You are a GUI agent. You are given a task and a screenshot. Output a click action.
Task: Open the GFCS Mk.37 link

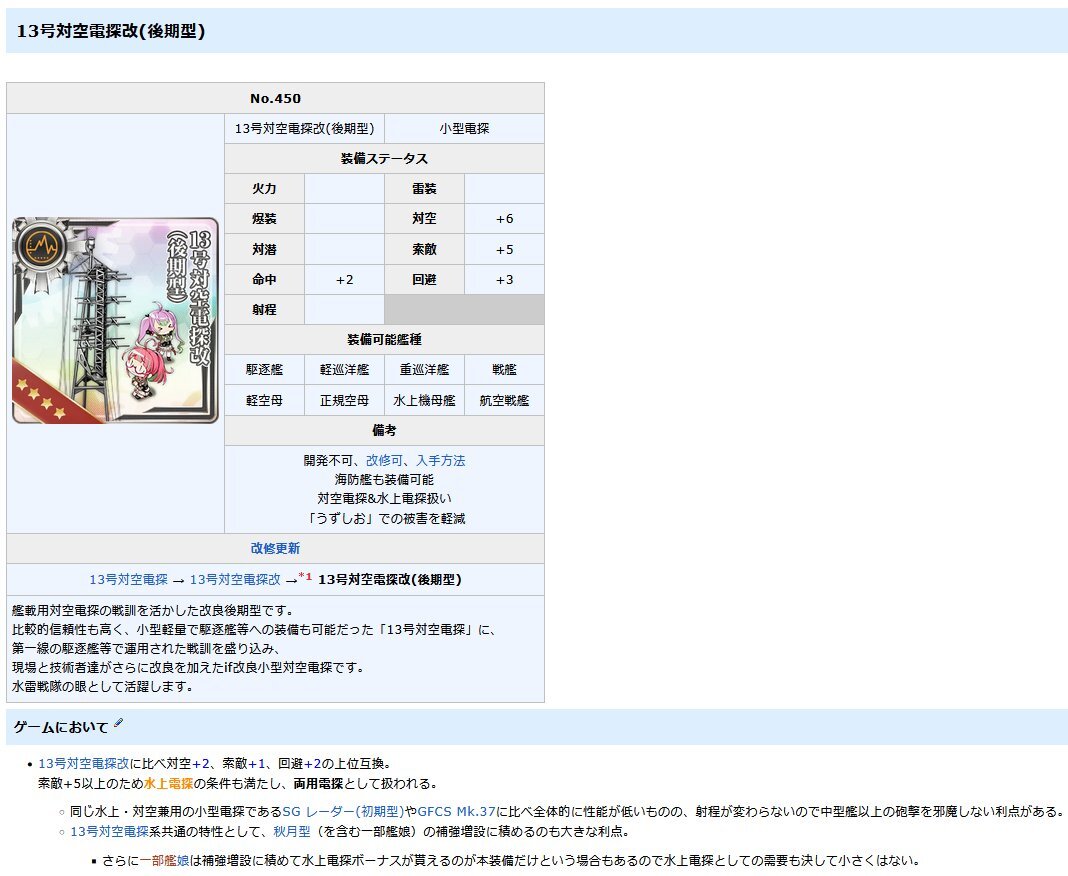[456, 811]
